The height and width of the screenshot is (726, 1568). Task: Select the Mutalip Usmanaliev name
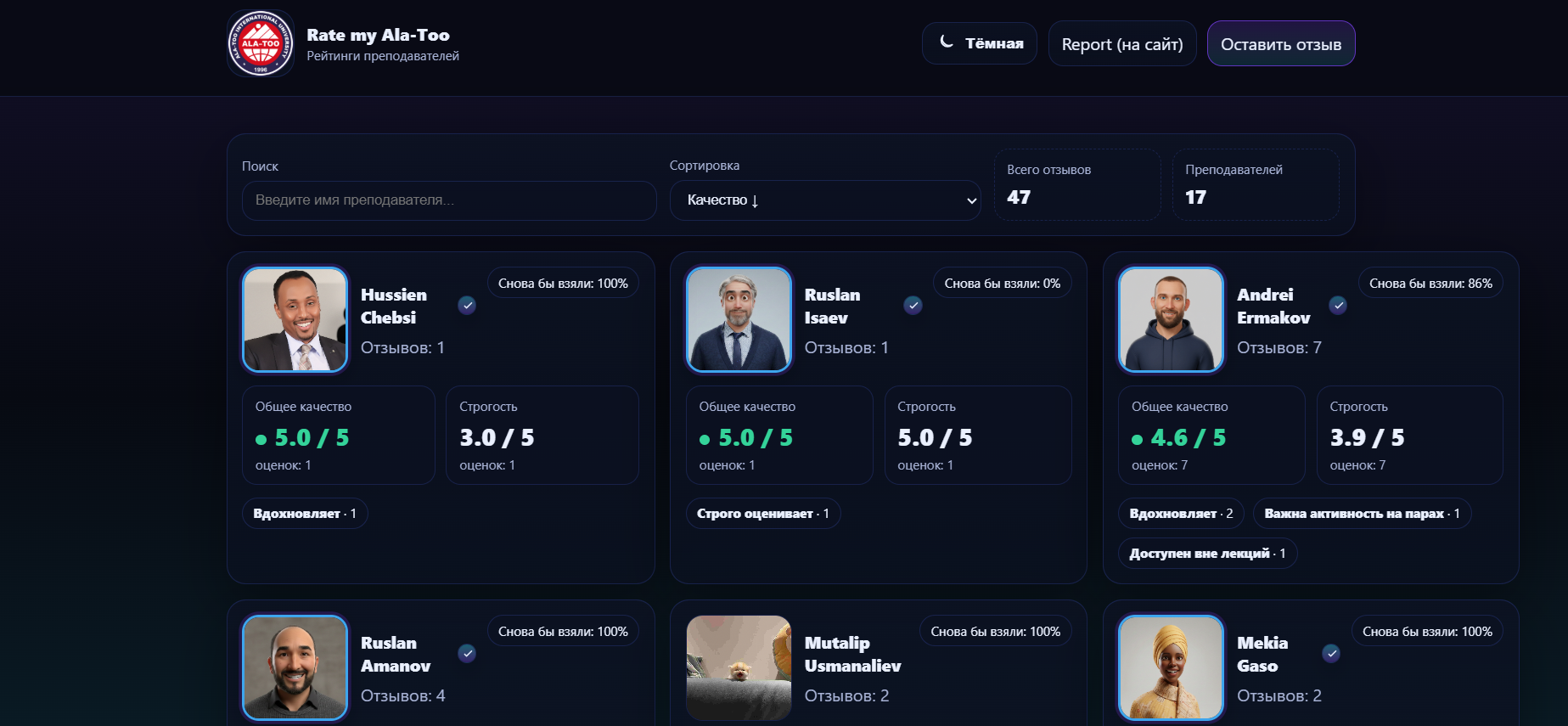853,655
